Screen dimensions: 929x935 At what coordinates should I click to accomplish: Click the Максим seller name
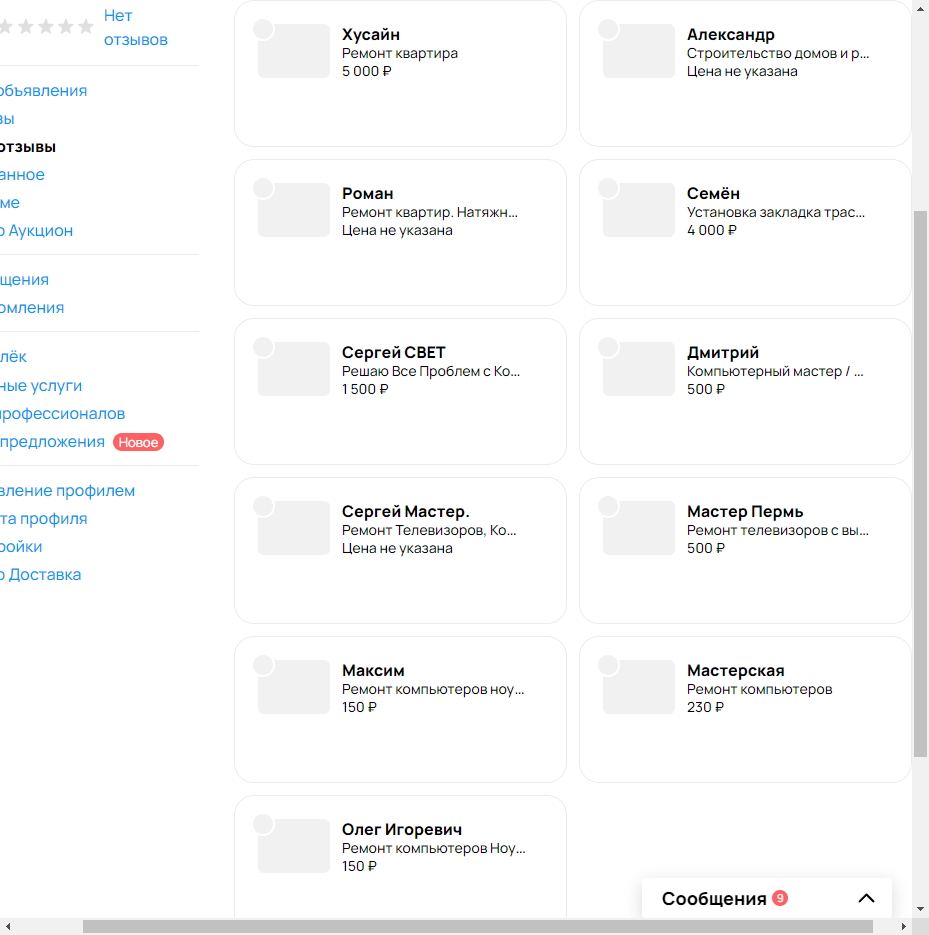[x=373, y=671]
